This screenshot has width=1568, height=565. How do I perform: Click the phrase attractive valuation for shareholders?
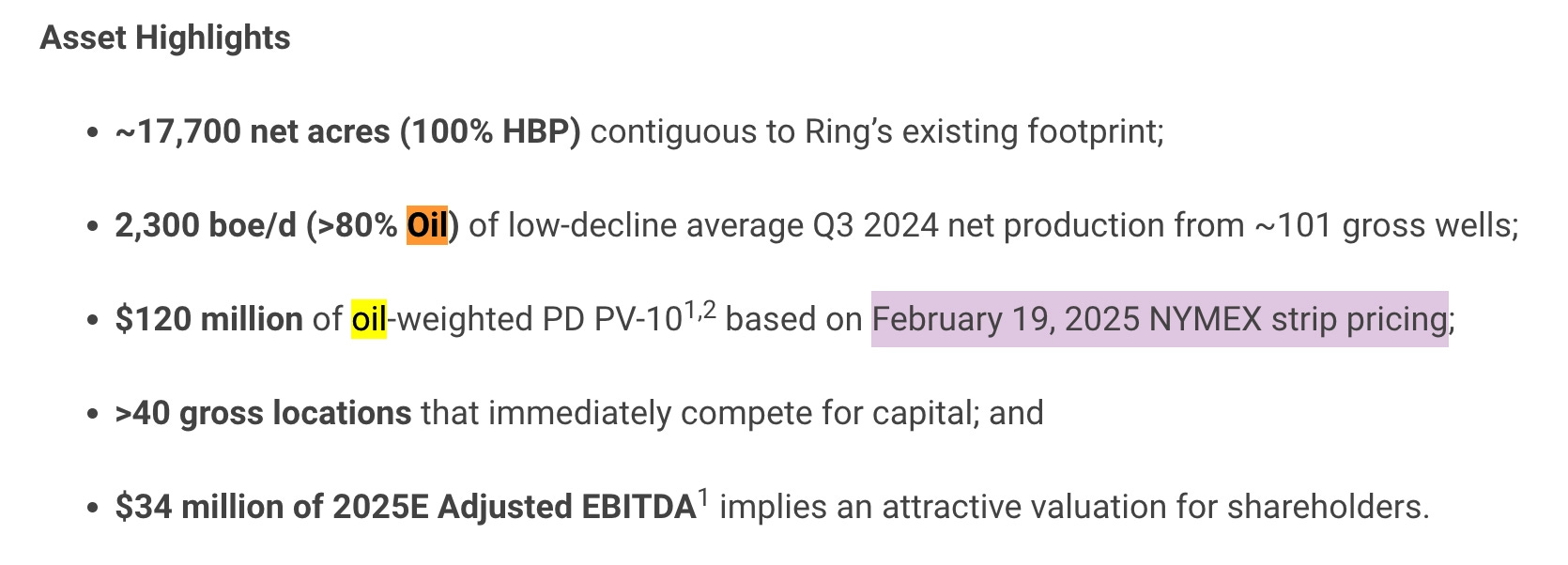(x=1155, y=507)
